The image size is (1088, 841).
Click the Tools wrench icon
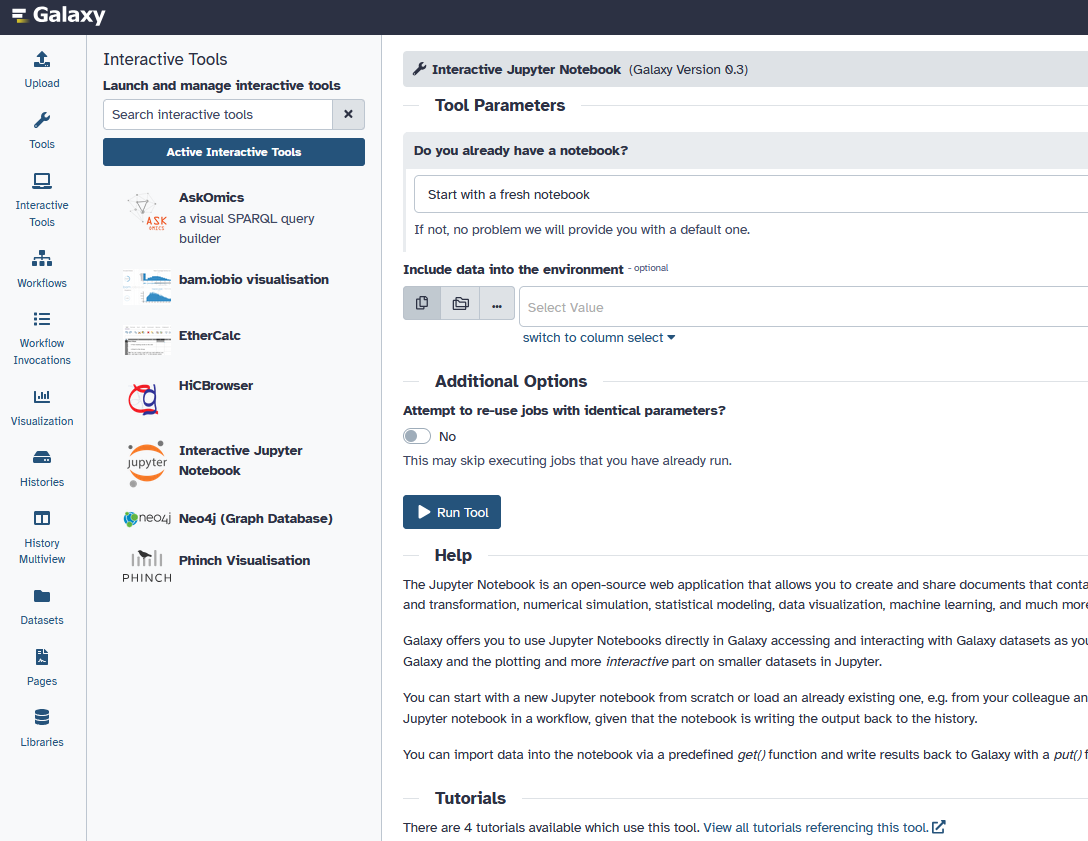pyautogui.click(x=42, y=121)
